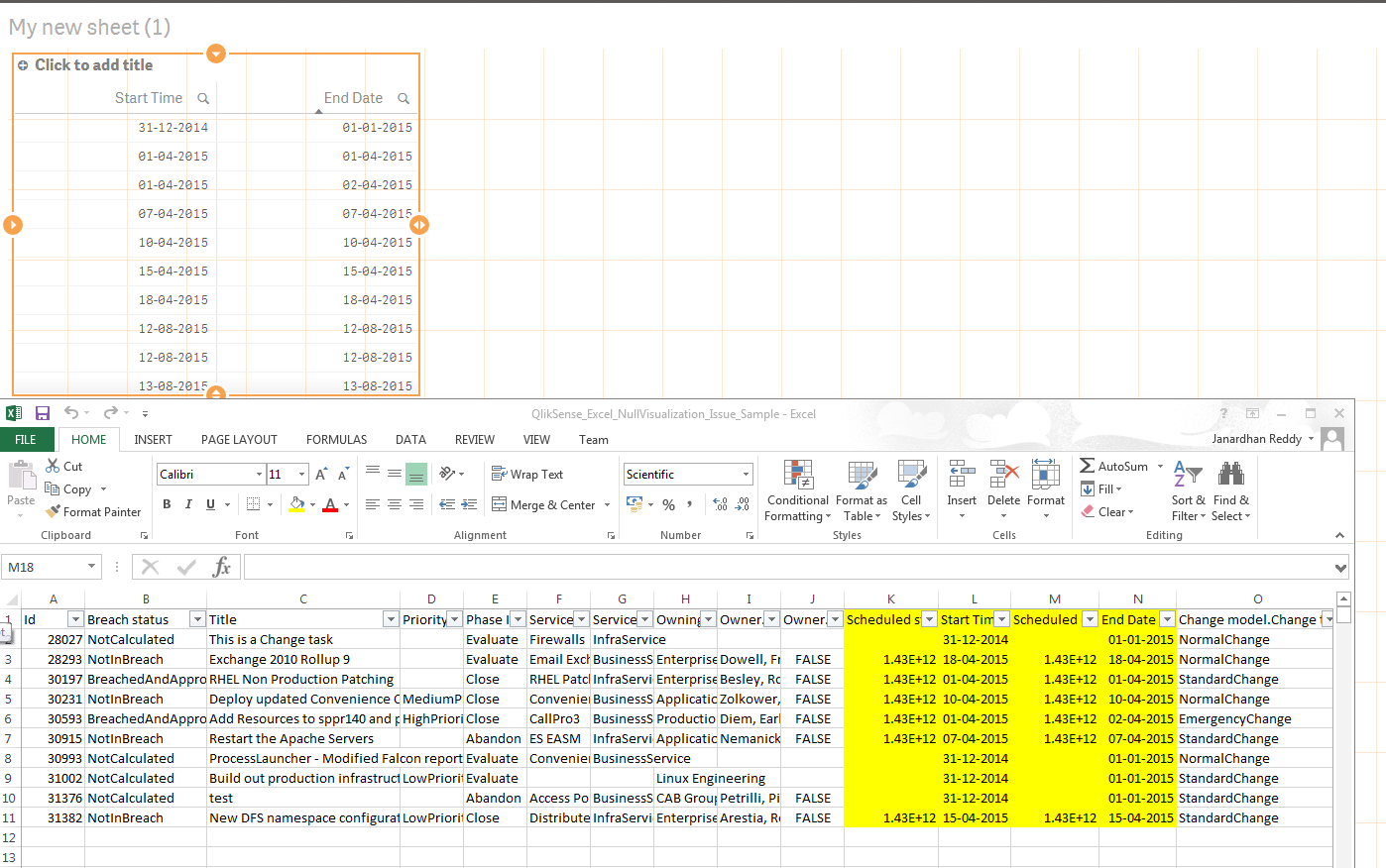Click the AutoSum sigma icon
The image size is (1386, 868).
1088,466
